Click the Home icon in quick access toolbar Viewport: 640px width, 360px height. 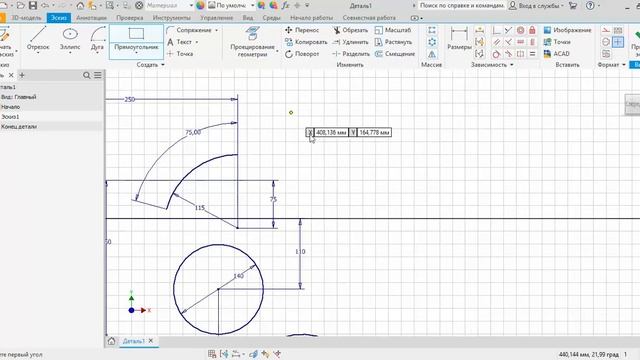(80, 6)
